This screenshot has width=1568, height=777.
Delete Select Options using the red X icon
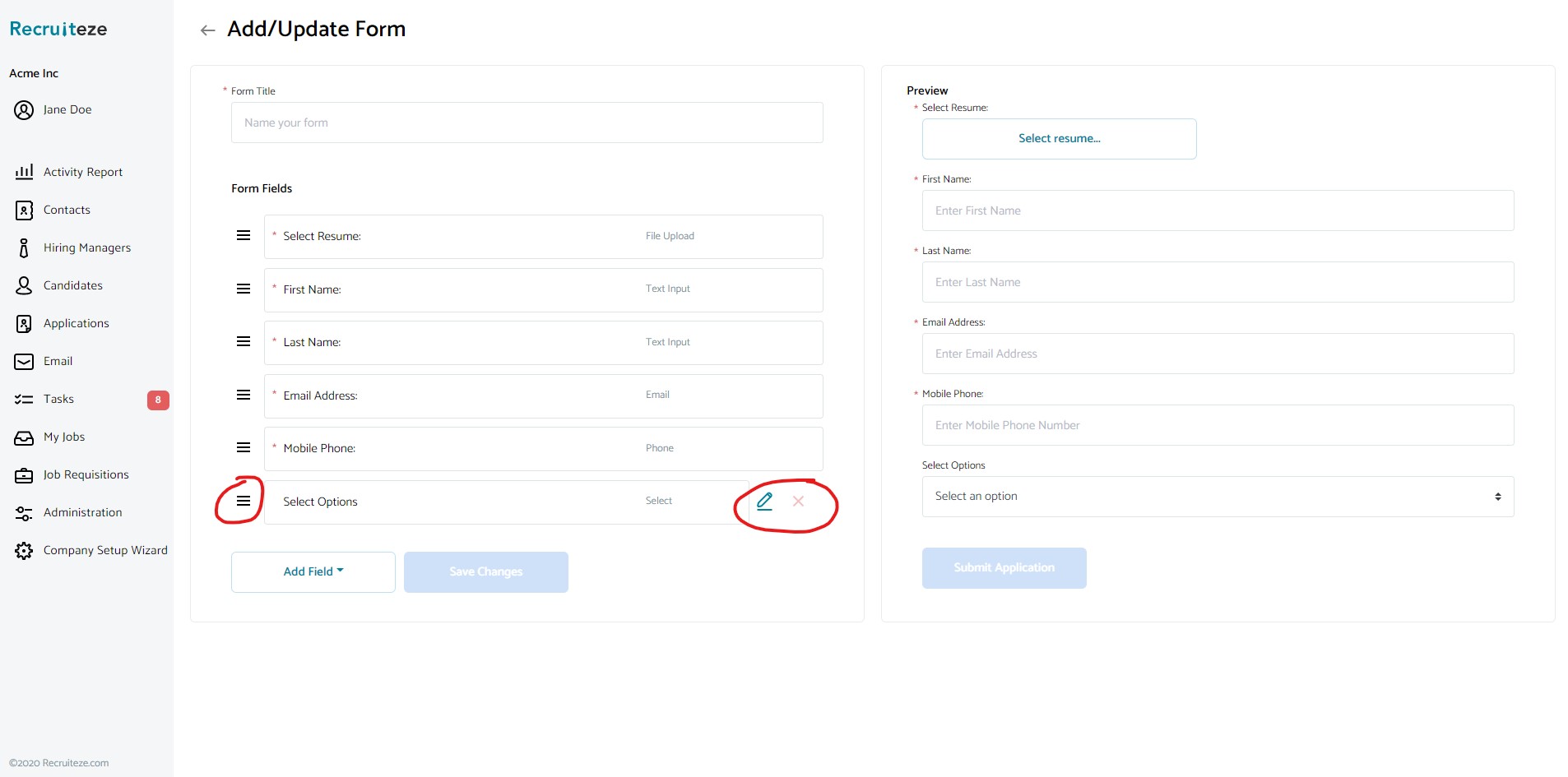(797, 501)
